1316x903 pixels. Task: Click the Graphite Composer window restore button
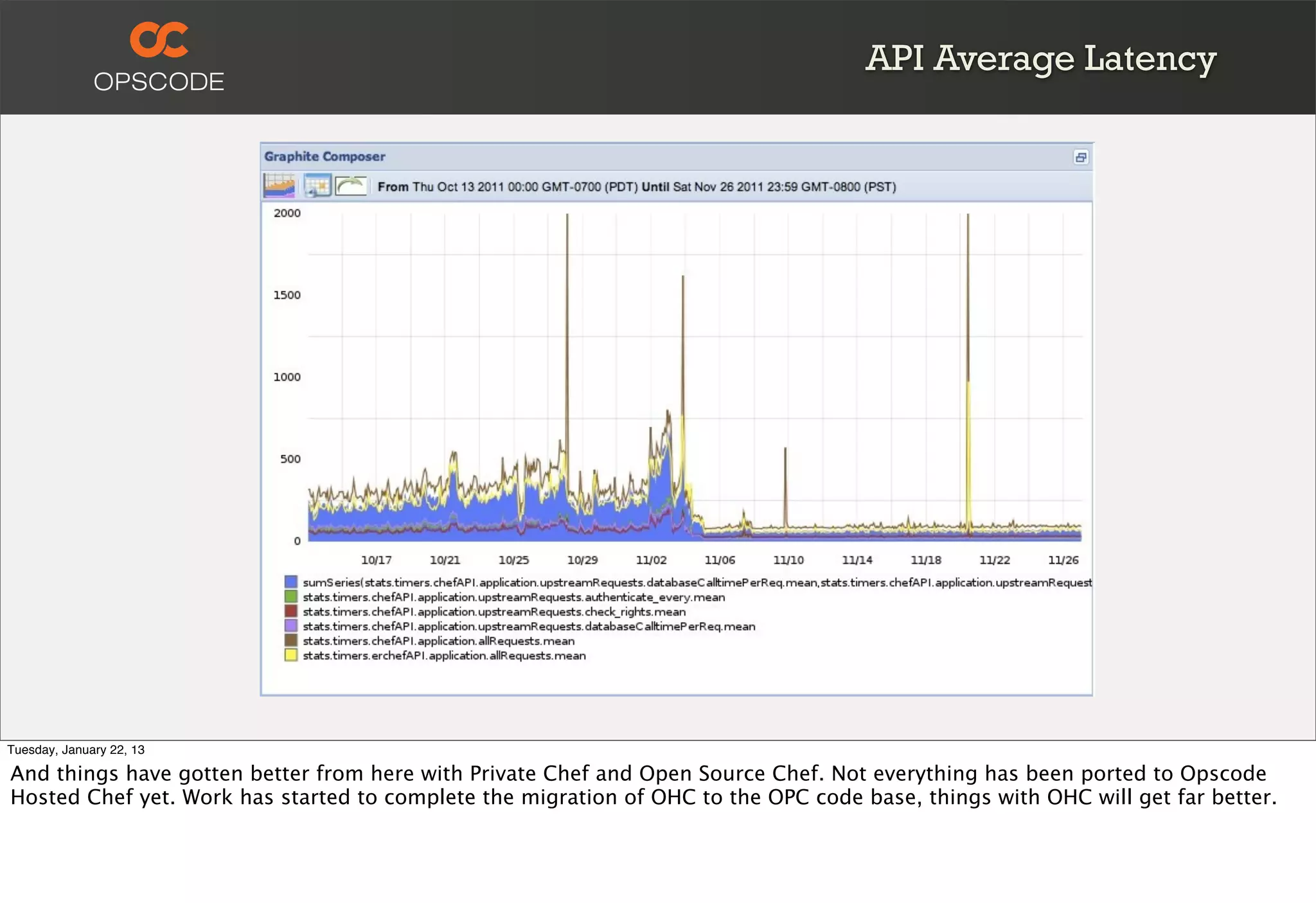pyautogui.click(x=1081, y=157)
